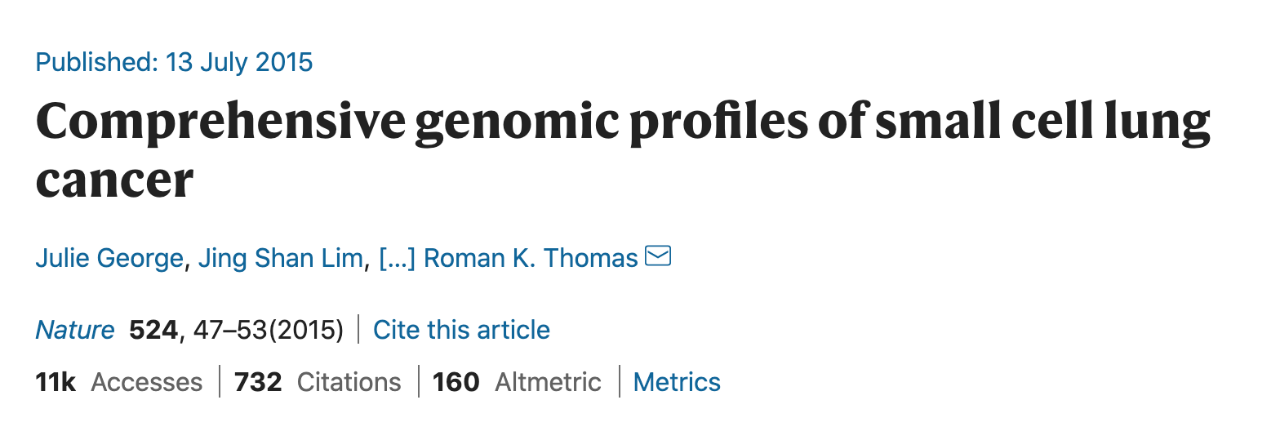Click the bold volume number 524
The image size is (1280, 431).
pyautogui.click(x=154, y=330)
